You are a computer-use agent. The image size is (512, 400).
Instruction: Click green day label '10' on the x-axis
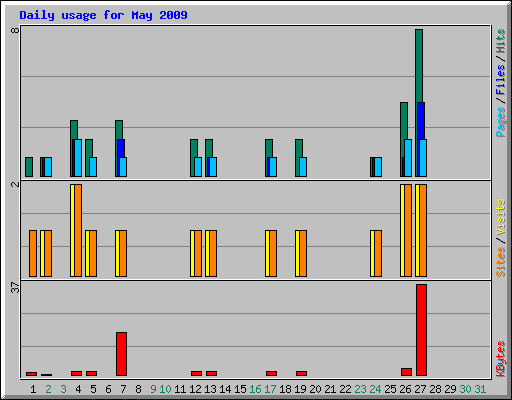tap(165, 389)
